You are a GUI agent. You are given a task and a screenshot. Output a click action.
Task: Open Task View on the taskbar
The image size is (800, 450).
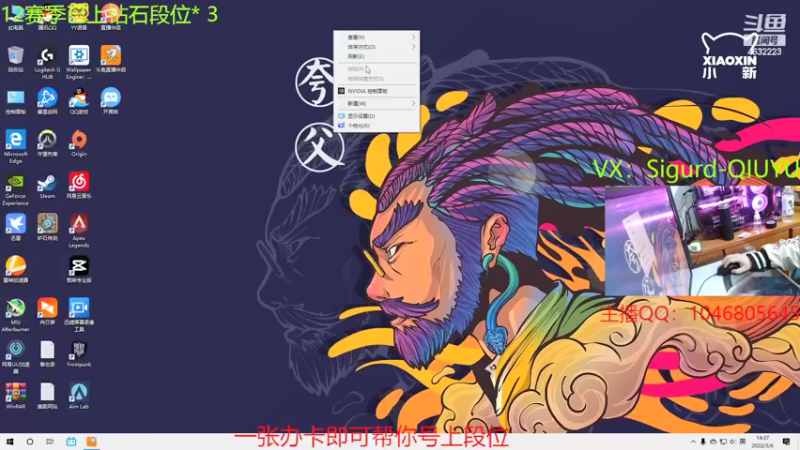point(49,442)
